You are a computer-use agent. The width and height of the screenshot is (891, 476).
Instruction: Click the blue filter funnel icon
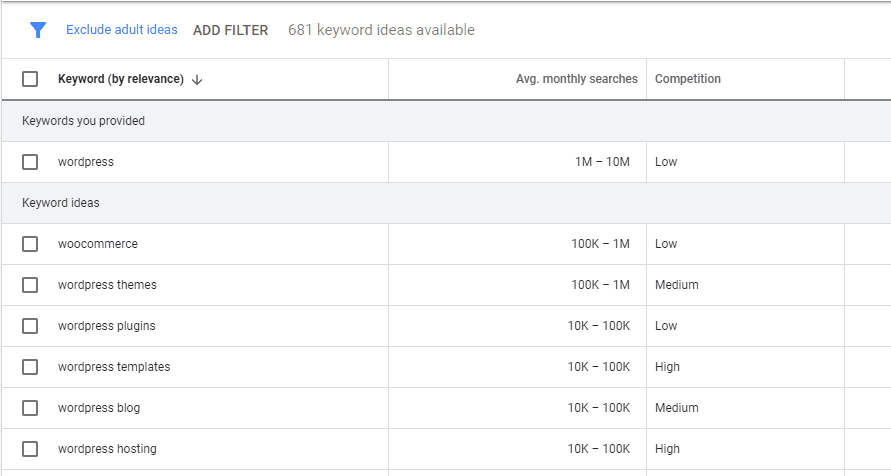point(38,30)
